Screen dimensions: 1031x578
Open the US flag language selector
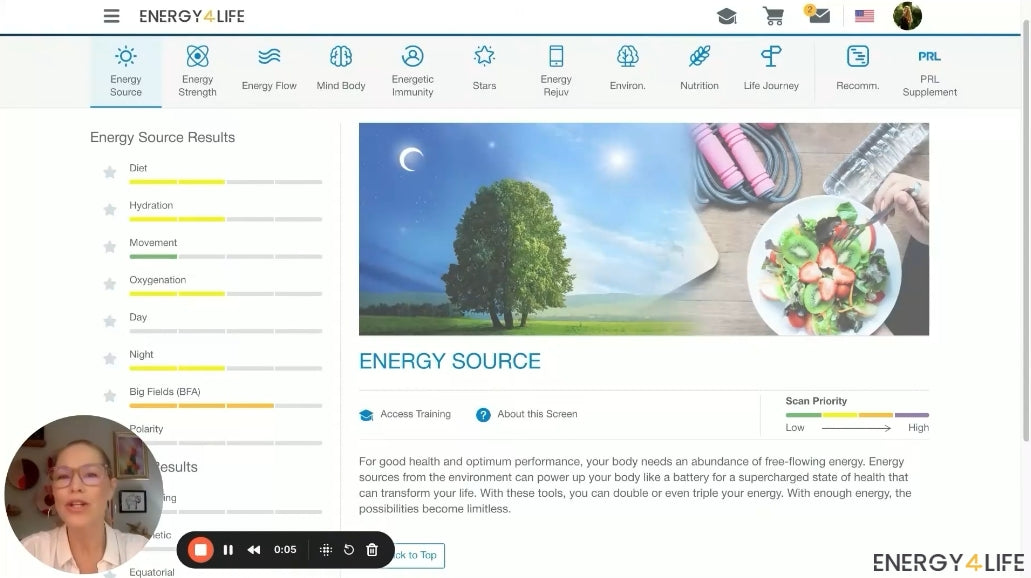864,16
